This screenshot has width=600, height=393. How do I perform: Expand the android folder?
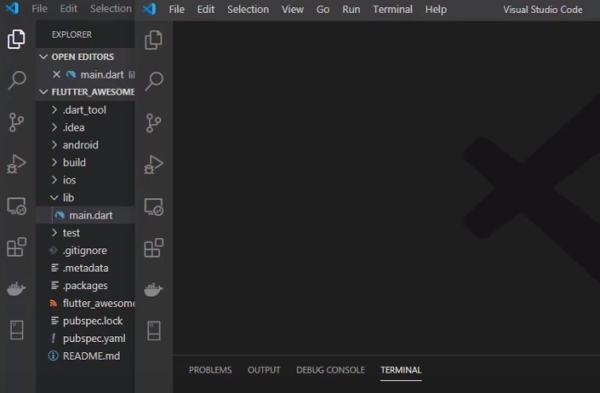pos(54,145)
